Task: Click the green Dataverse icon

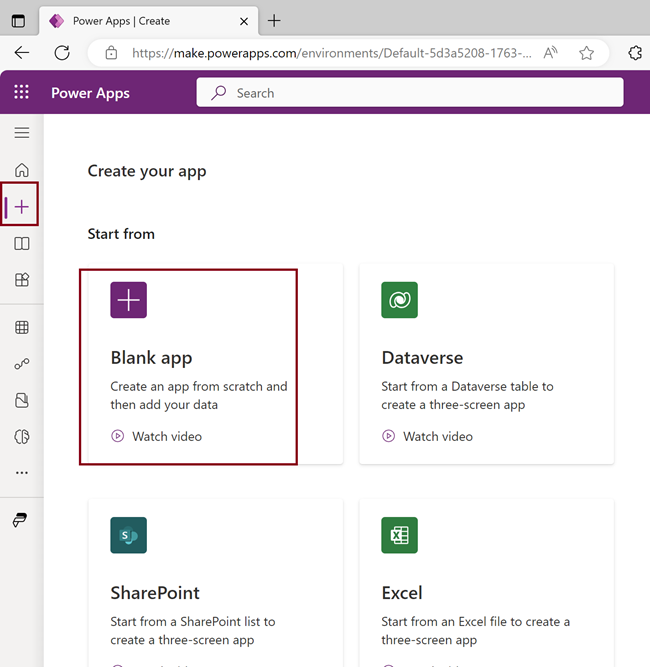Action: point(399,300)
